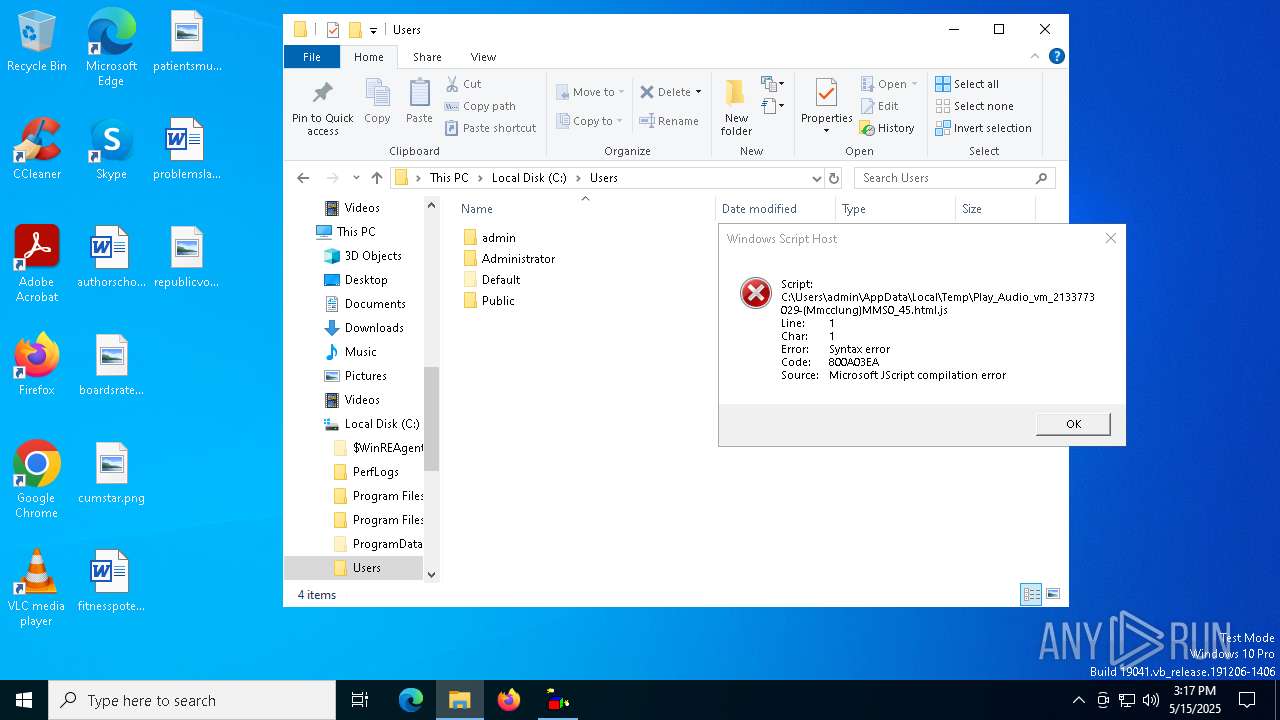This screenshot has width=1280, height=720.
Task: Click Firefox in taskbar
Action: point(509,700)
